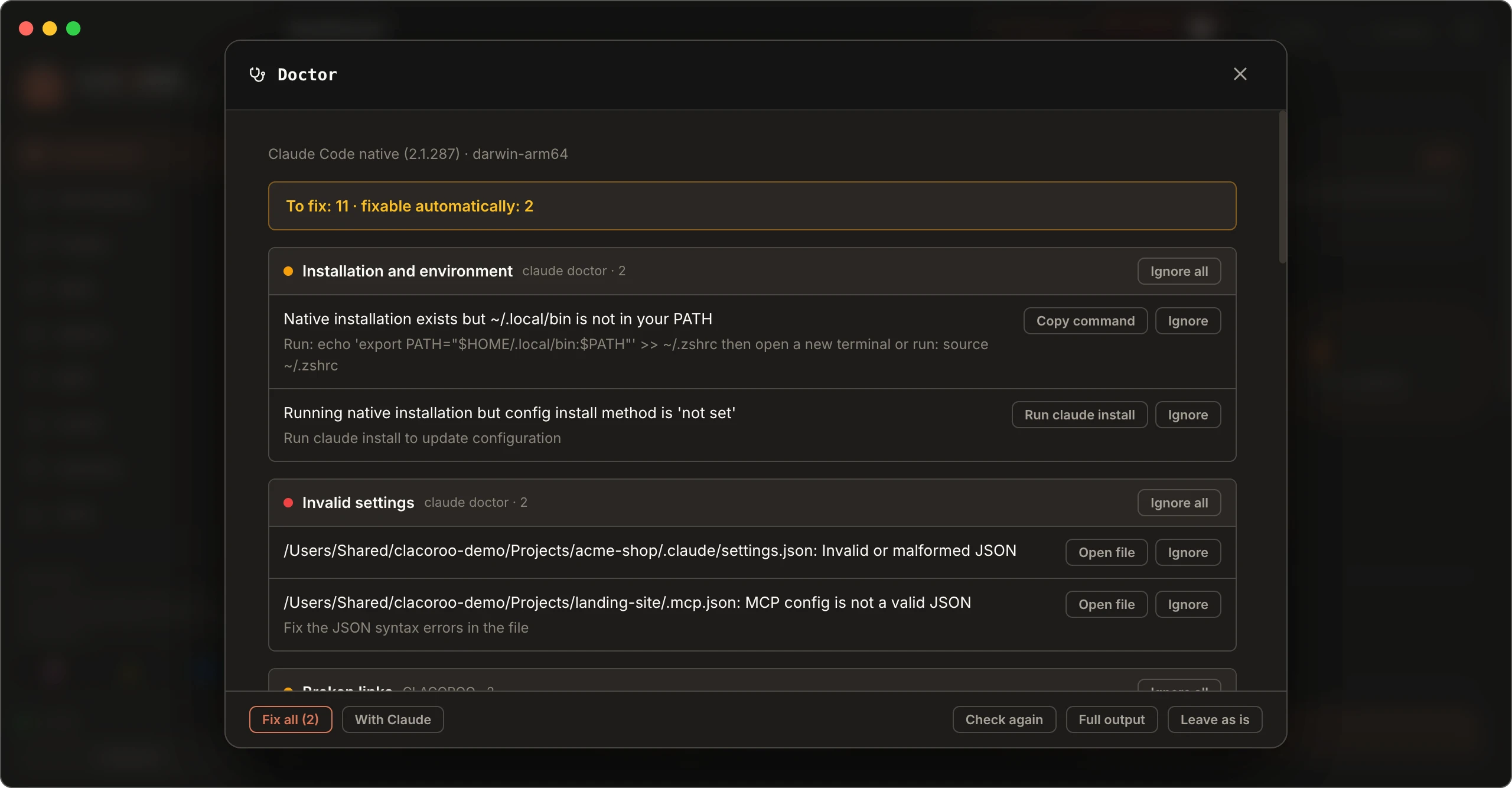The image size is (1512, 788).
Task: Copy command for PATH fix
Action: [1086, 321]
